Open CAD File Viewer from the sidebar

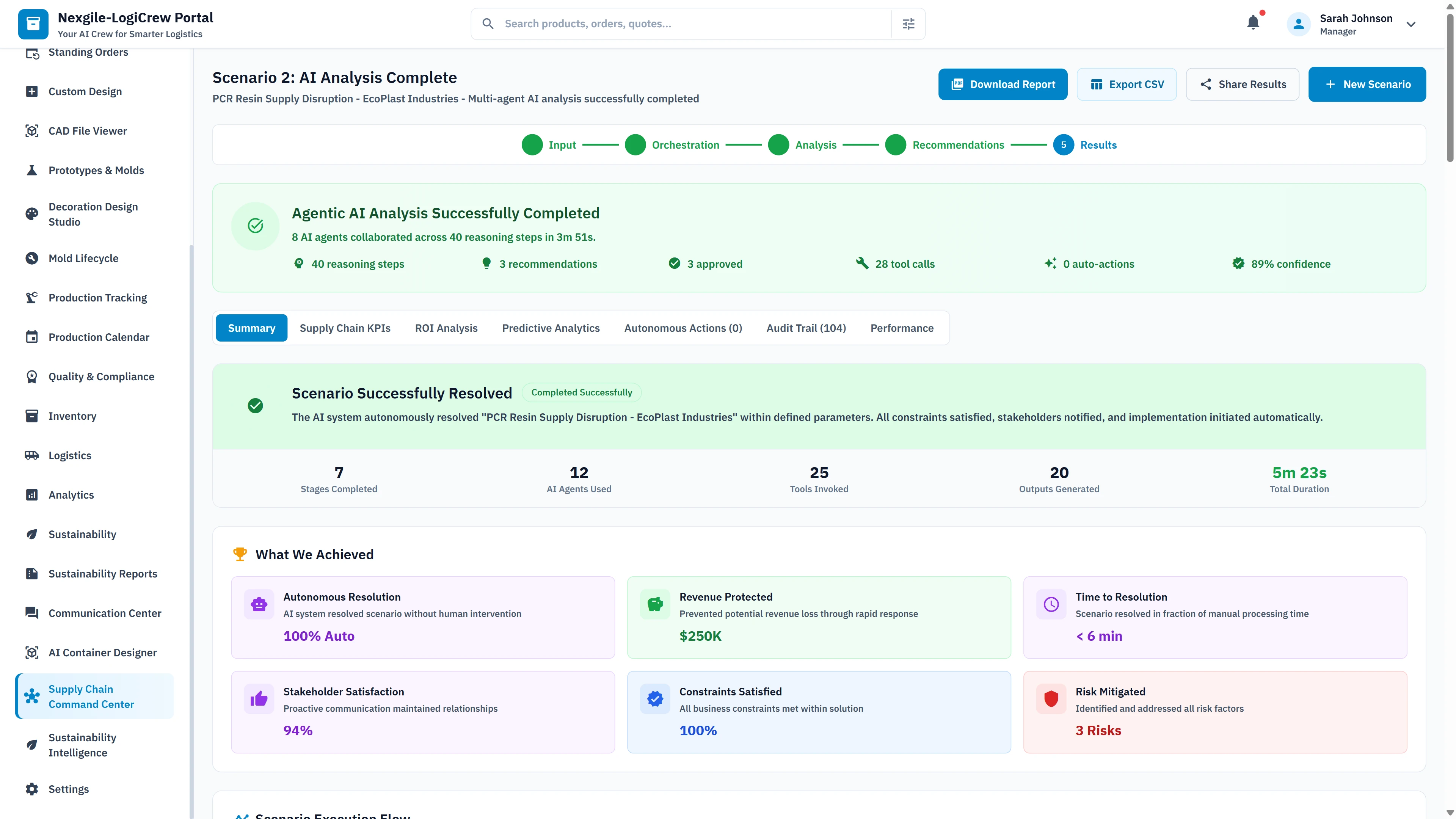87,130
